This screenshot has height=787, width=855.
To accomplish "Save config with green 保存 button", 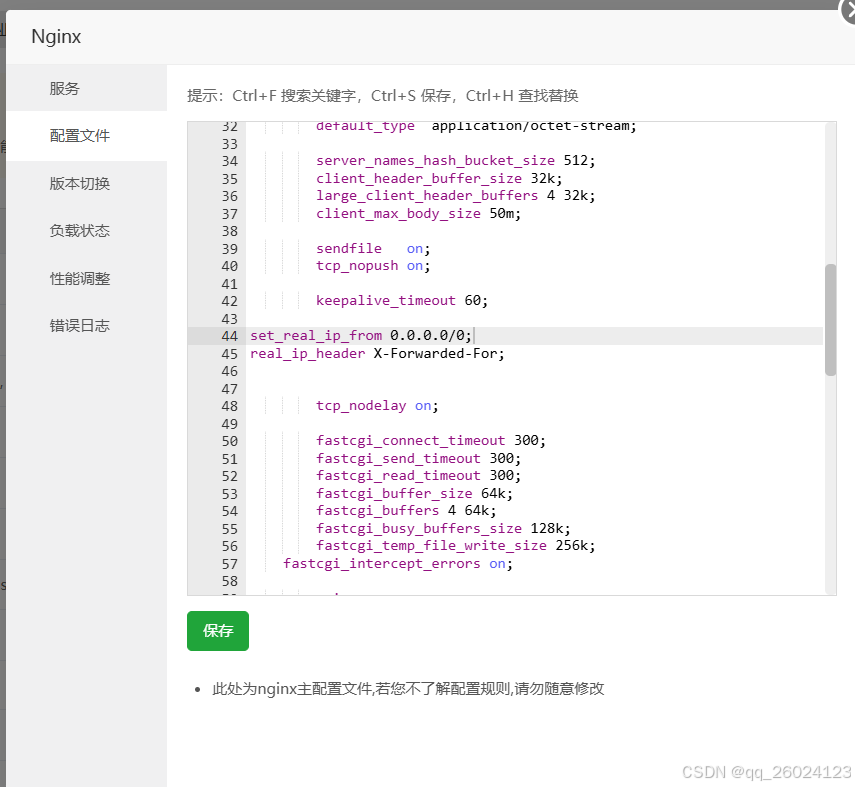I will point(218,630).
